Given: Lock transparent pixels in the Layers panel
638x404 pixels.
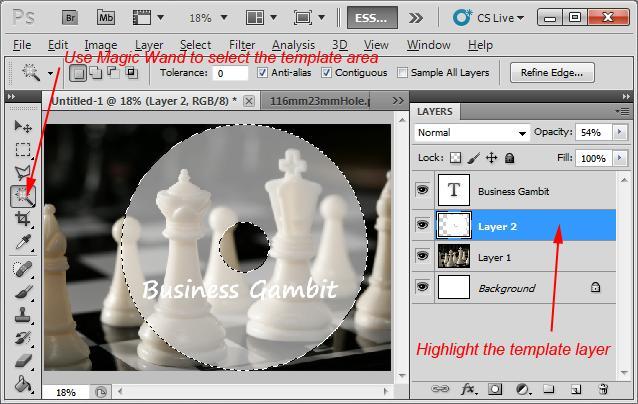Looking at the screenshot, I should click(x=455, y=158).
